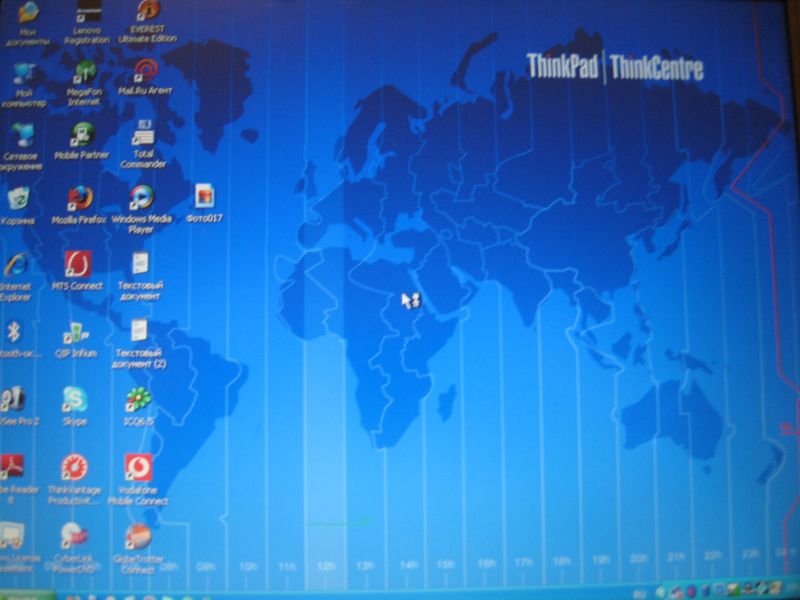Click the ICQ 6.5 flower icon

click(138, 400)
